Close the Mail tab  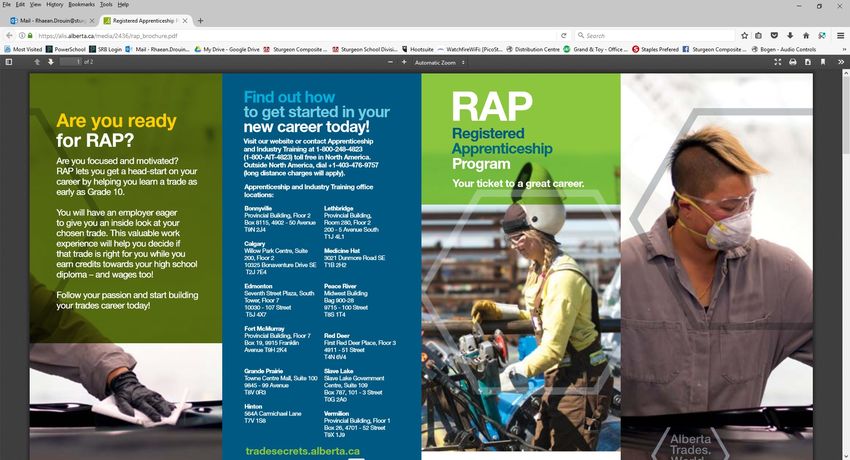(x=92, y=21)
